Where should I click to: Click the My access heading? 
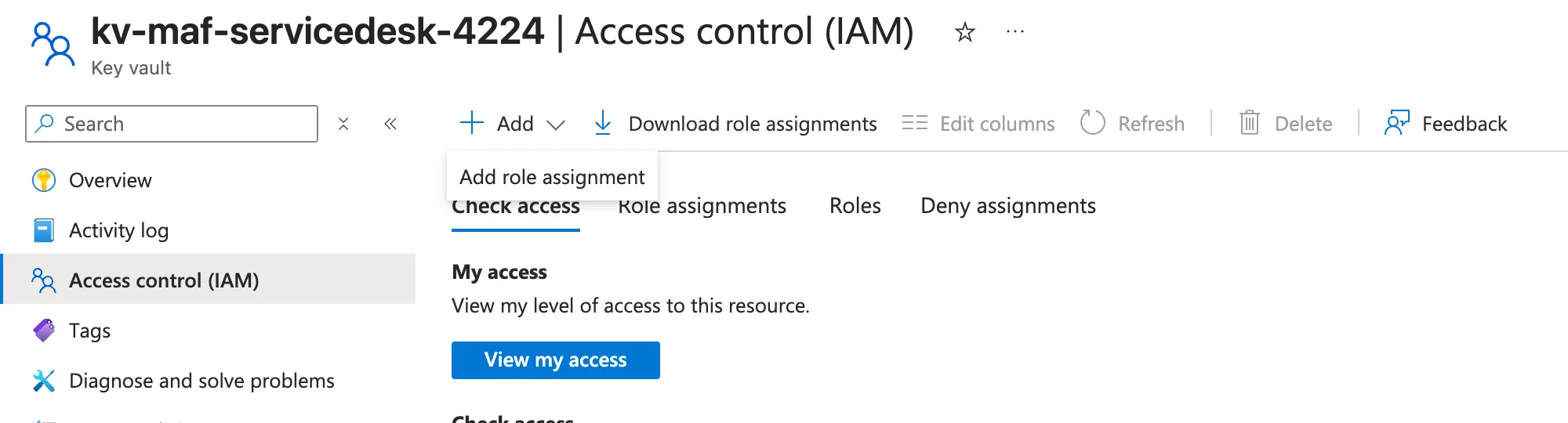click(499, 272)
